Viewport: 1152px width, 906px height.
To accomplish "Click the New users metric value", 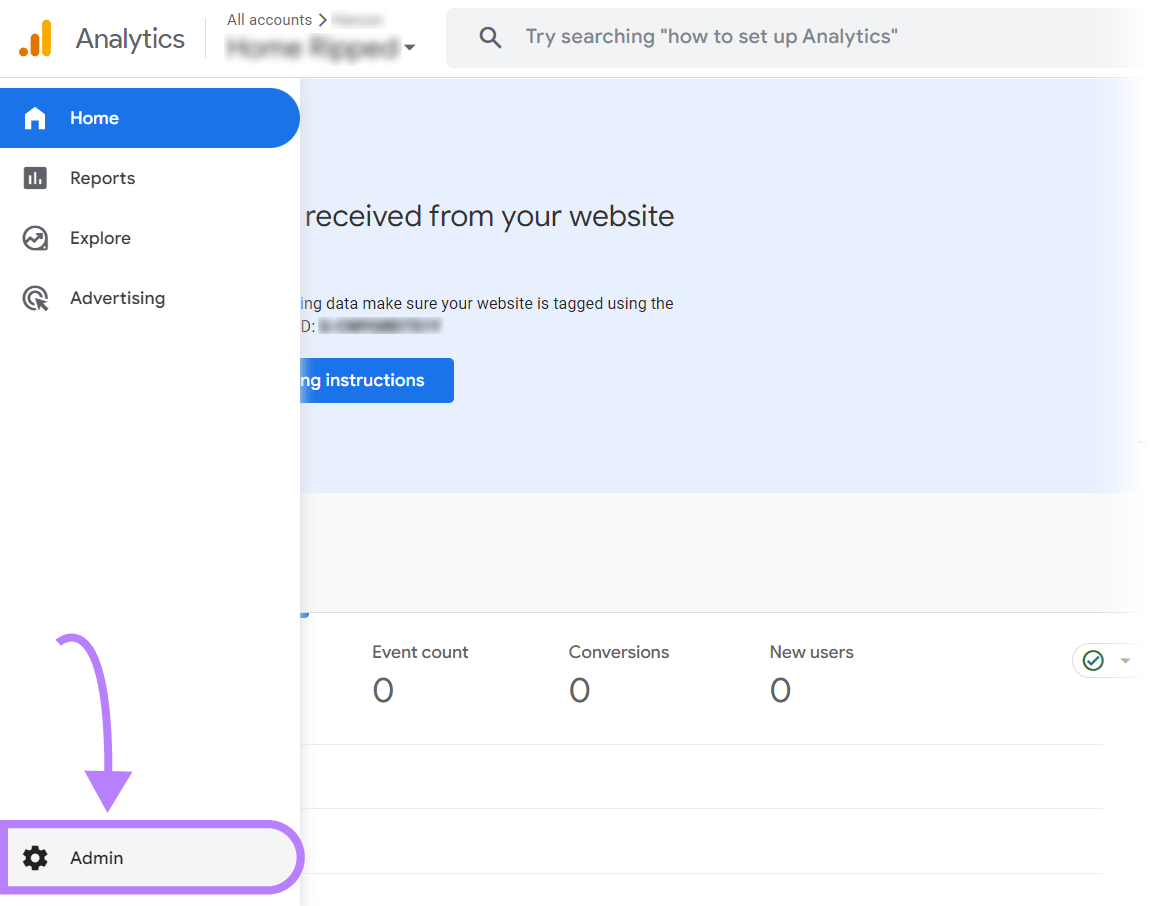I will tap(781, 690).
